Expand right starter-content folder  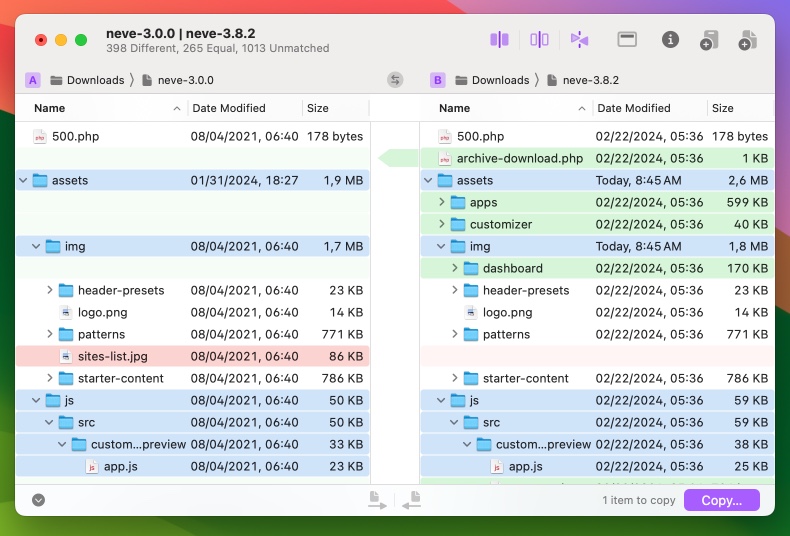click(454, 378)
